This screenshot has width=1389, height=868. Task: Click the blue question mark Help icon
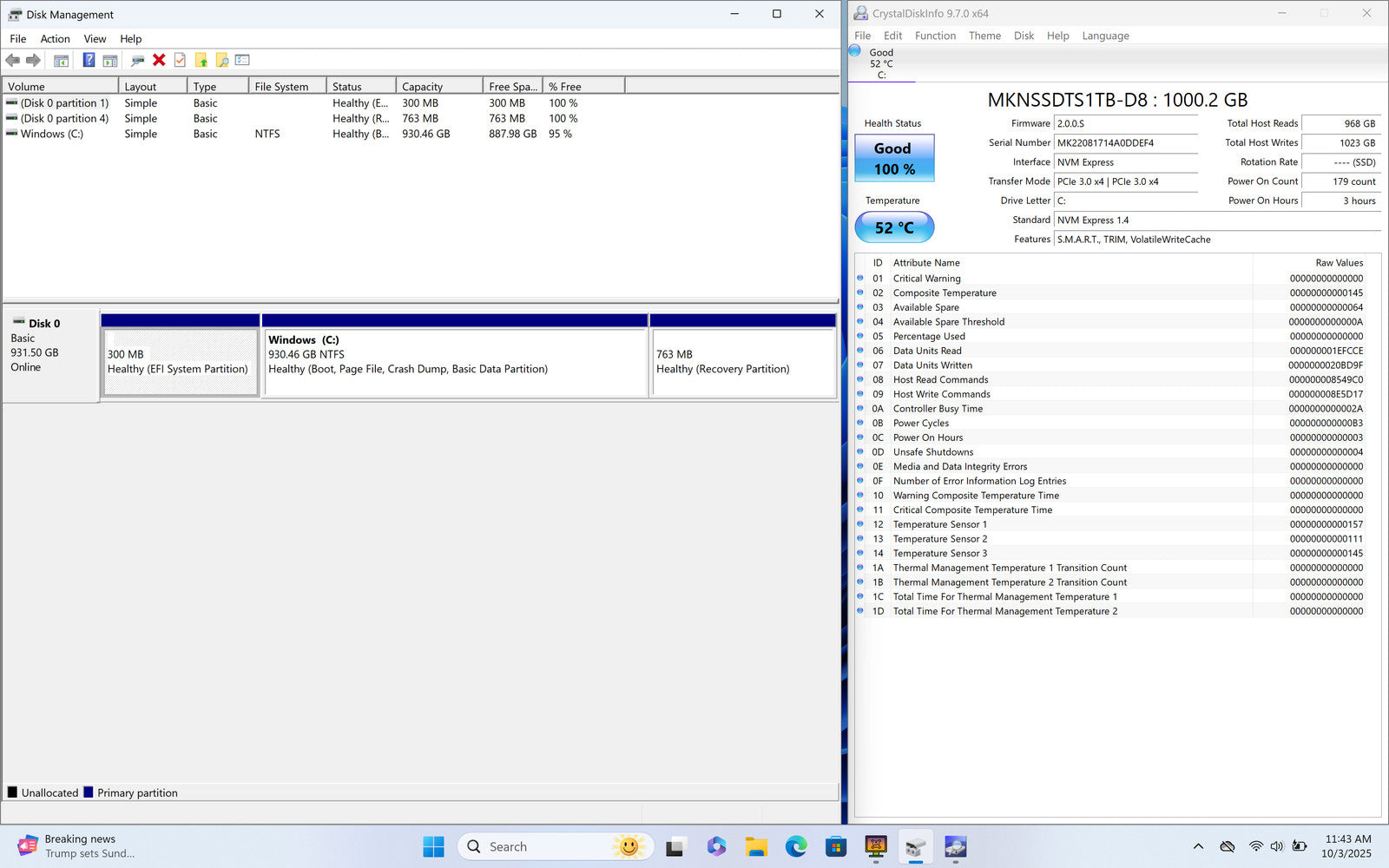[89, 60]
